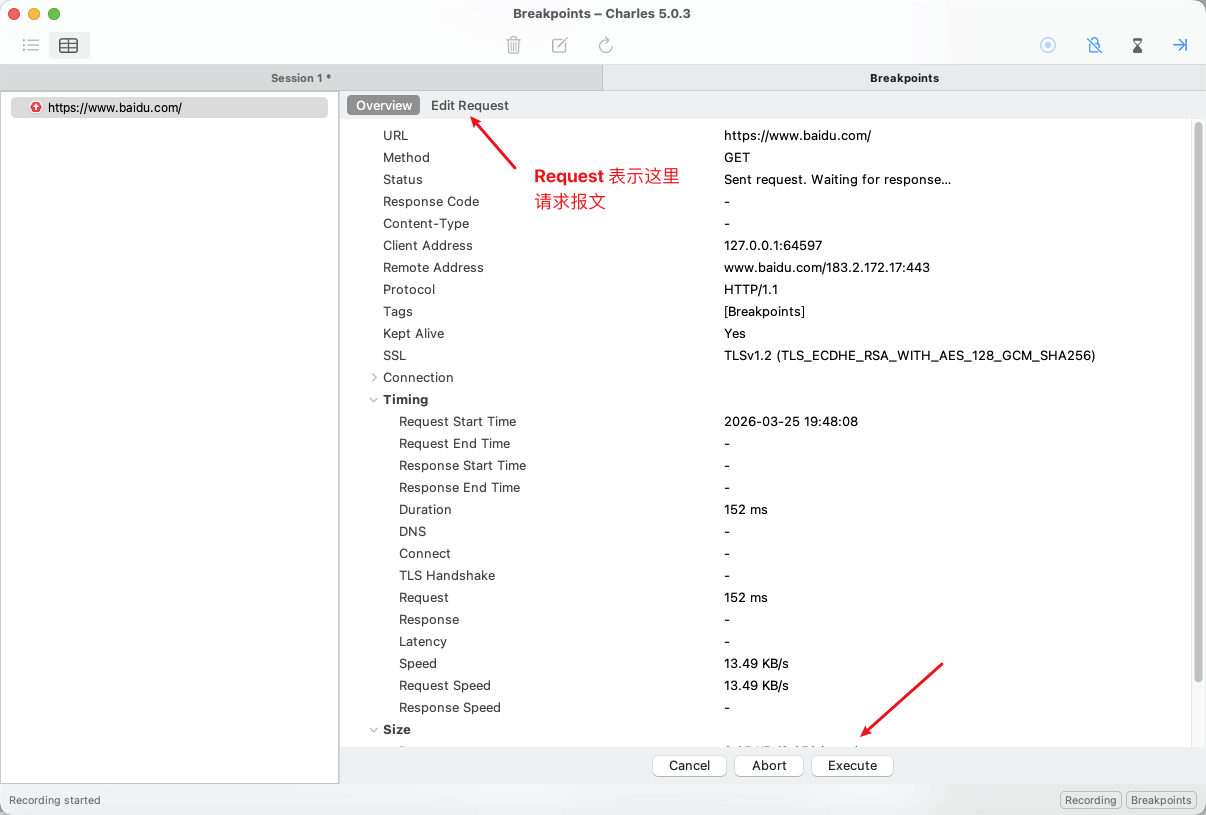
Task: Expand the Connection section
Action: tap(374, 378)
